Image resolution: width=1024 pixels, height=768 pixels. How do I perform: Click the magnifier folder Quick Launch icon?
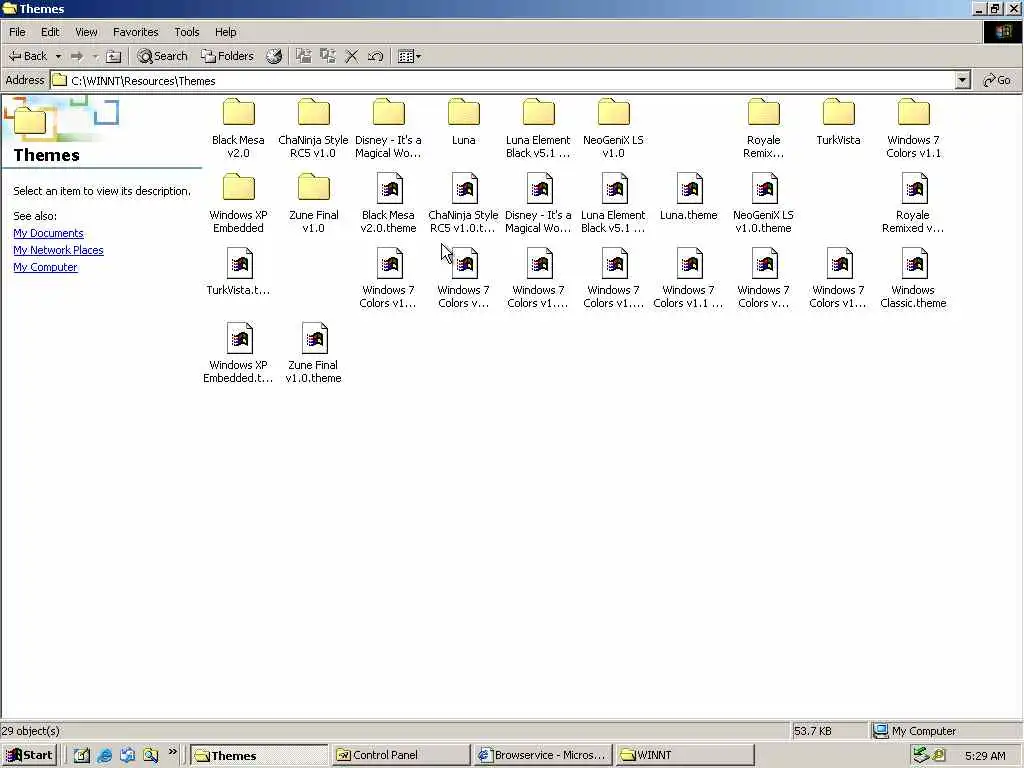pyautogui.click(x=151, y=756)
